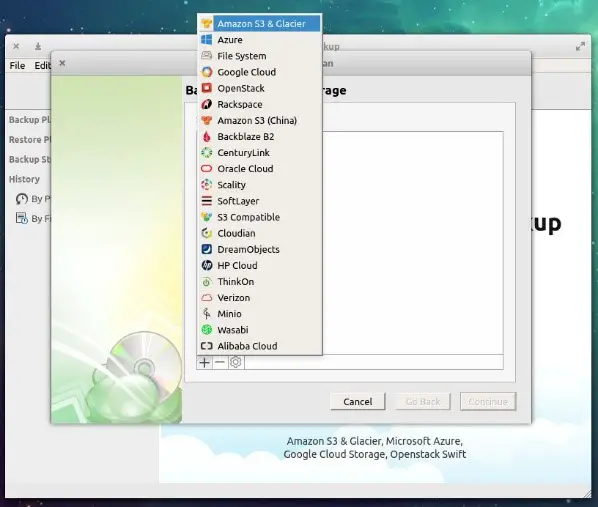Select Amazon S3 & Glacier storage

click(260, 24)
